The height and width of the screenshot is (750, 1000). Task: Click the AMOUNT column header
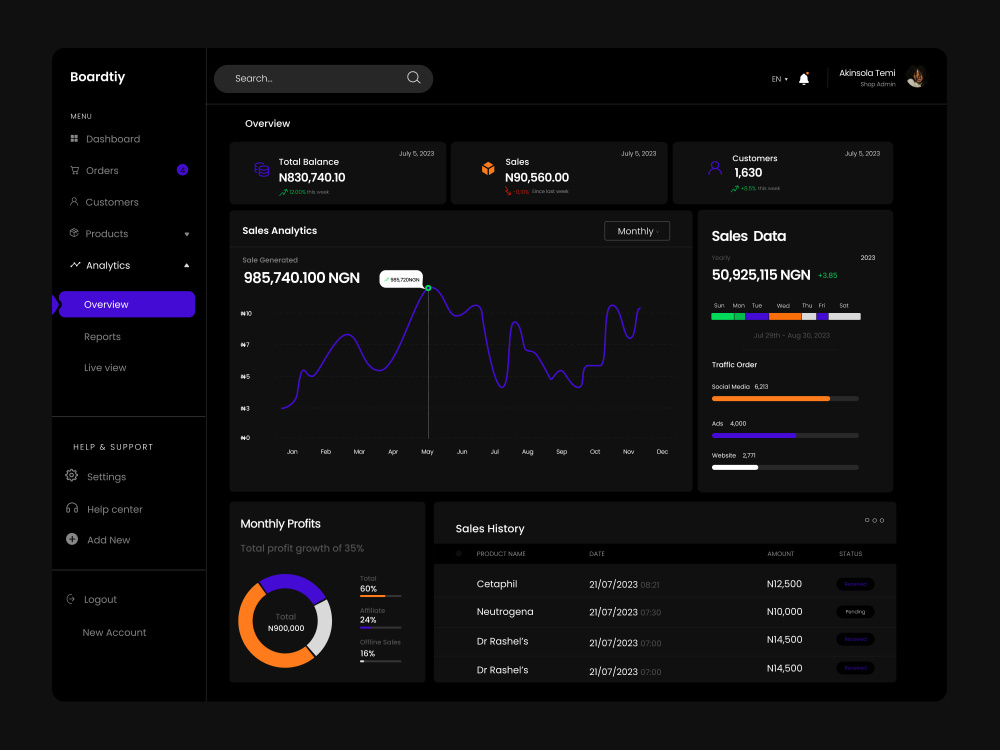click(781, 554)
